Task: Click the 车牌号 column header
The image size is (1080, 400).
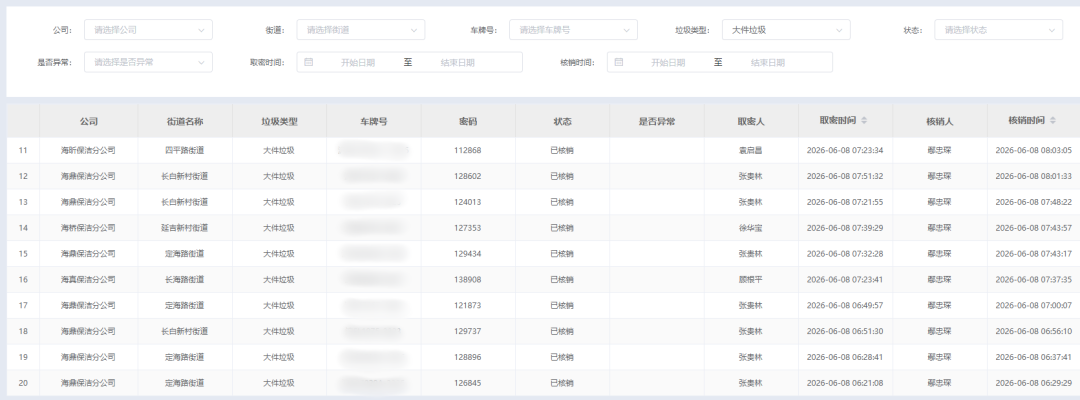Action: 373,121
